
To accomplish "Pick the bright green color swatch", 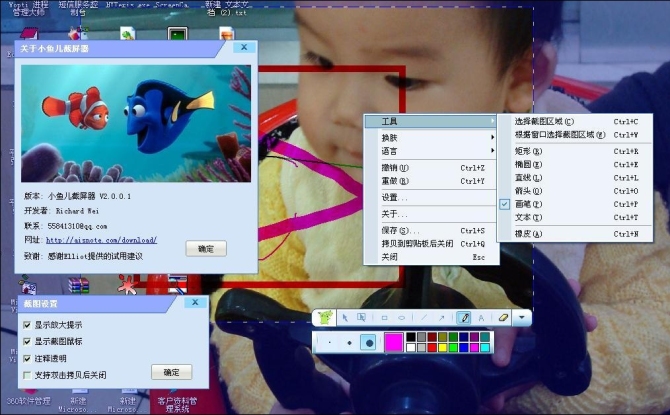I will point(453,347).
